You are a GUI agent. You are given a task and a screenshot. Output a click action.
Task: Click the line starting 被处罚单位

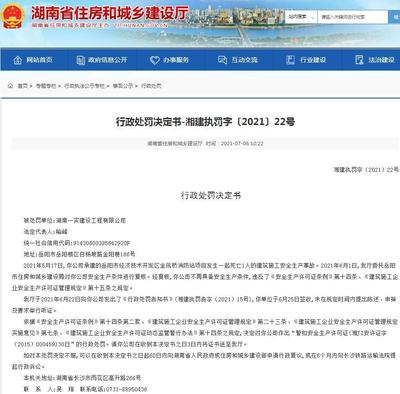[75, 220]
